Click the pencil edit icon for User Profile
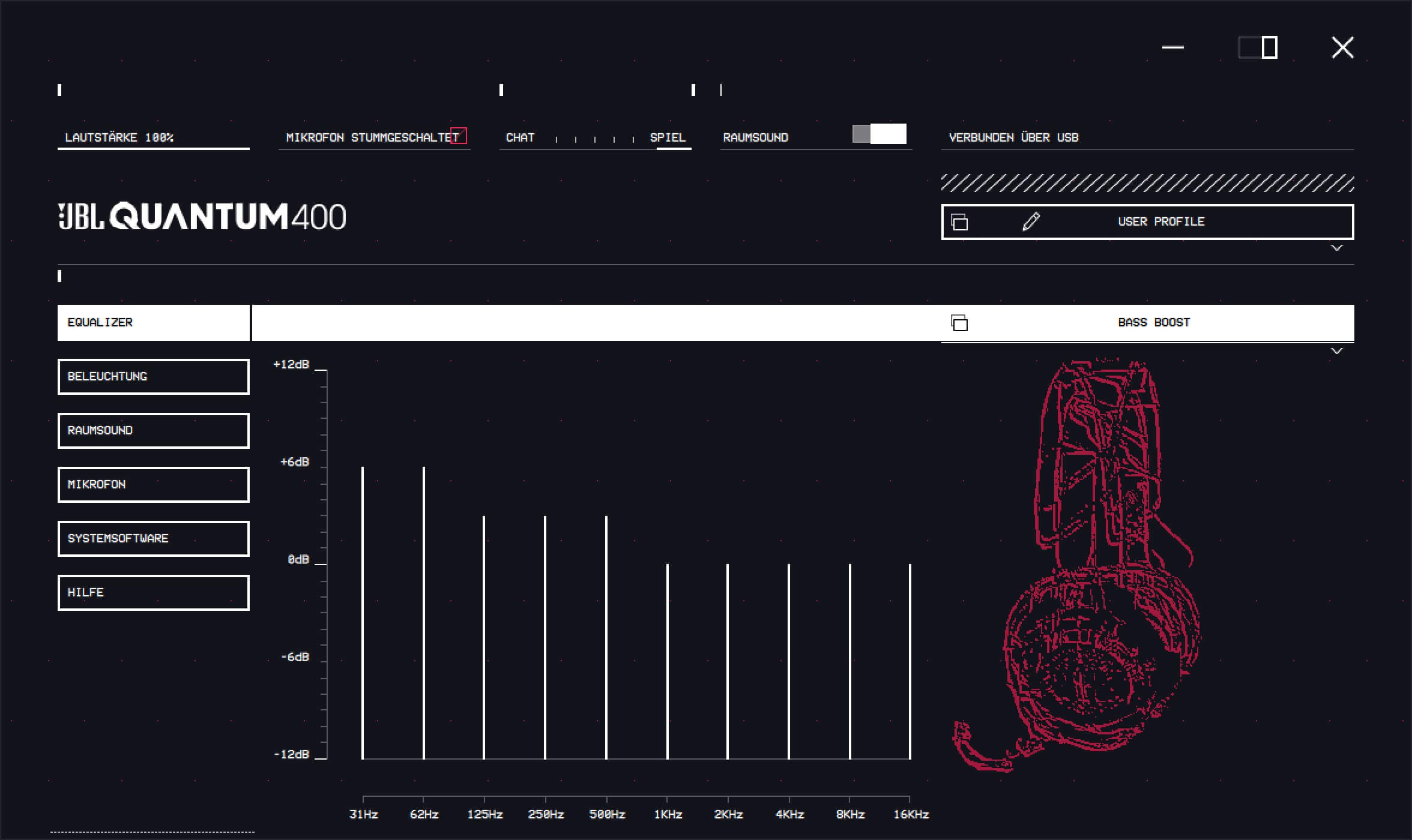1412x840 pixels. [1031, 221]
